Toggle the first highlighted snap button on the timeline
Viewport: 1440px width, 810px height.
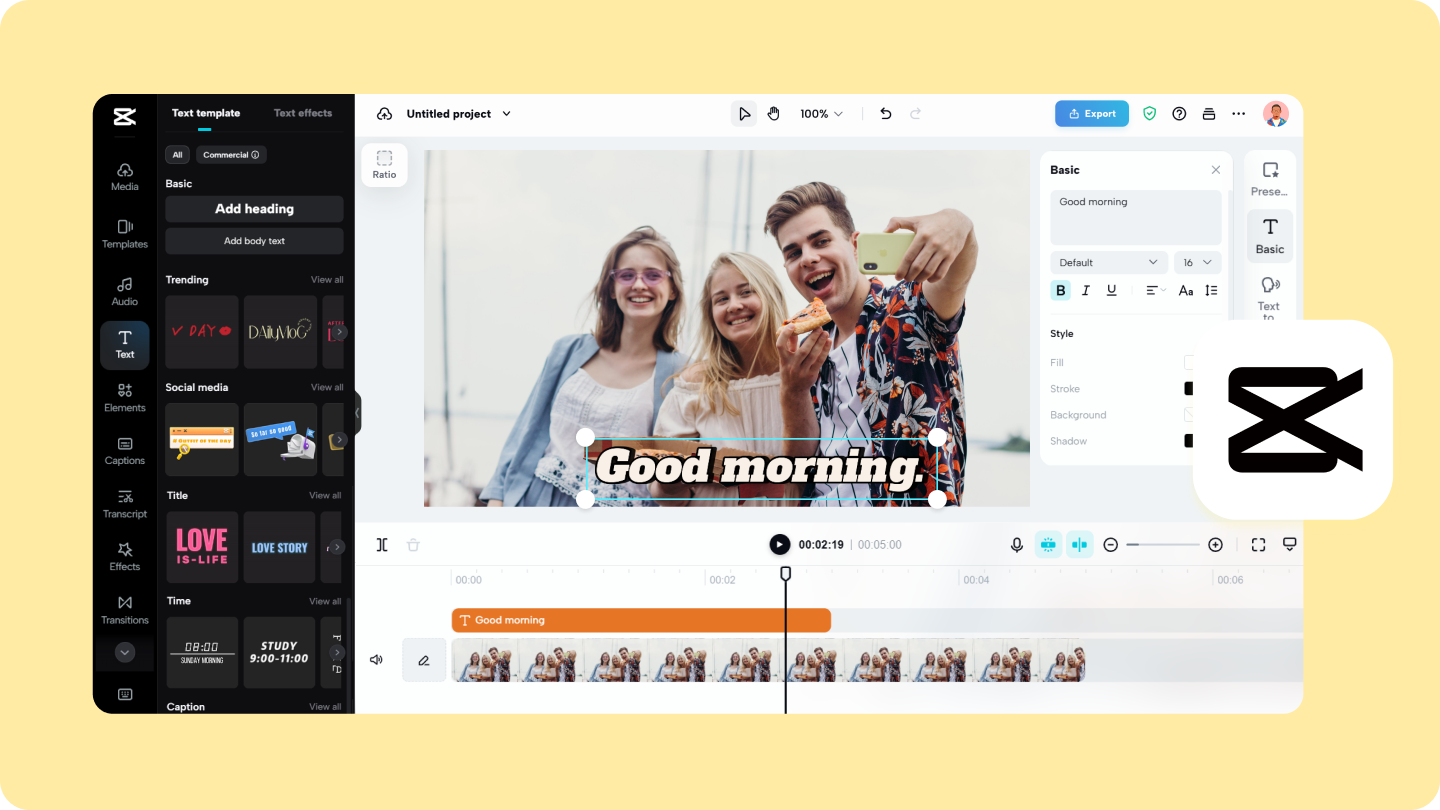click(1048, 545)
